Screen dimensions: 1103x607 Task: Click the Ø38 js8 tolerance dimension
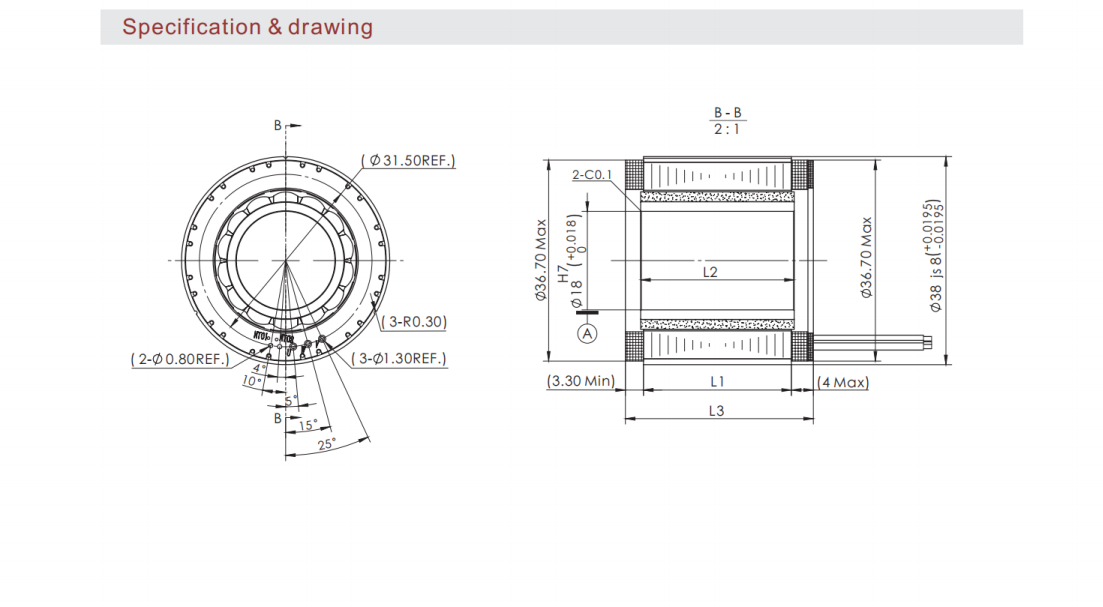pyautogui.click(x=935, y=260)
